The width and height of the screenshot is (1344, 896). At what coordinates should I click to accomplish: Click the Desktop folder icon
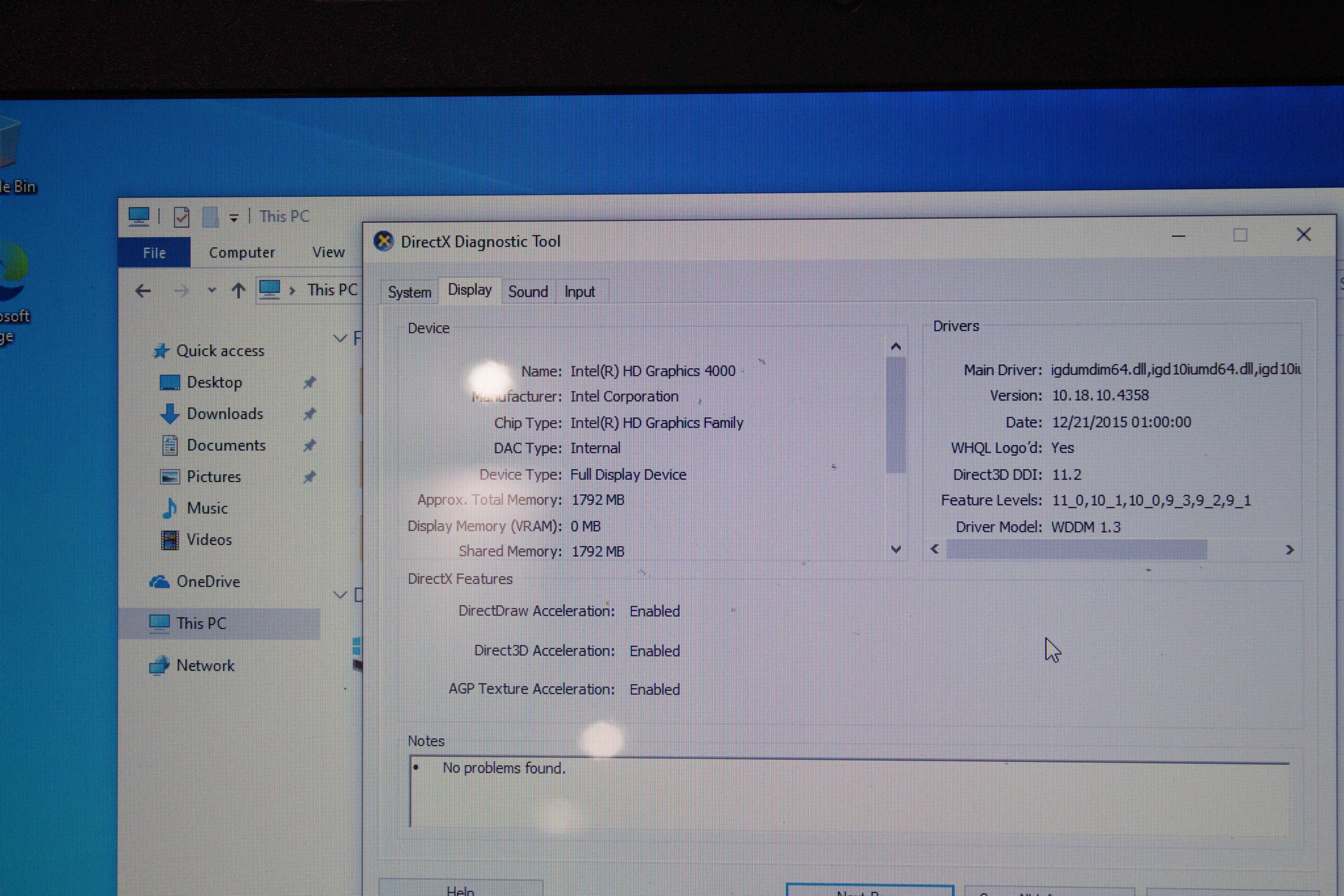170,382
